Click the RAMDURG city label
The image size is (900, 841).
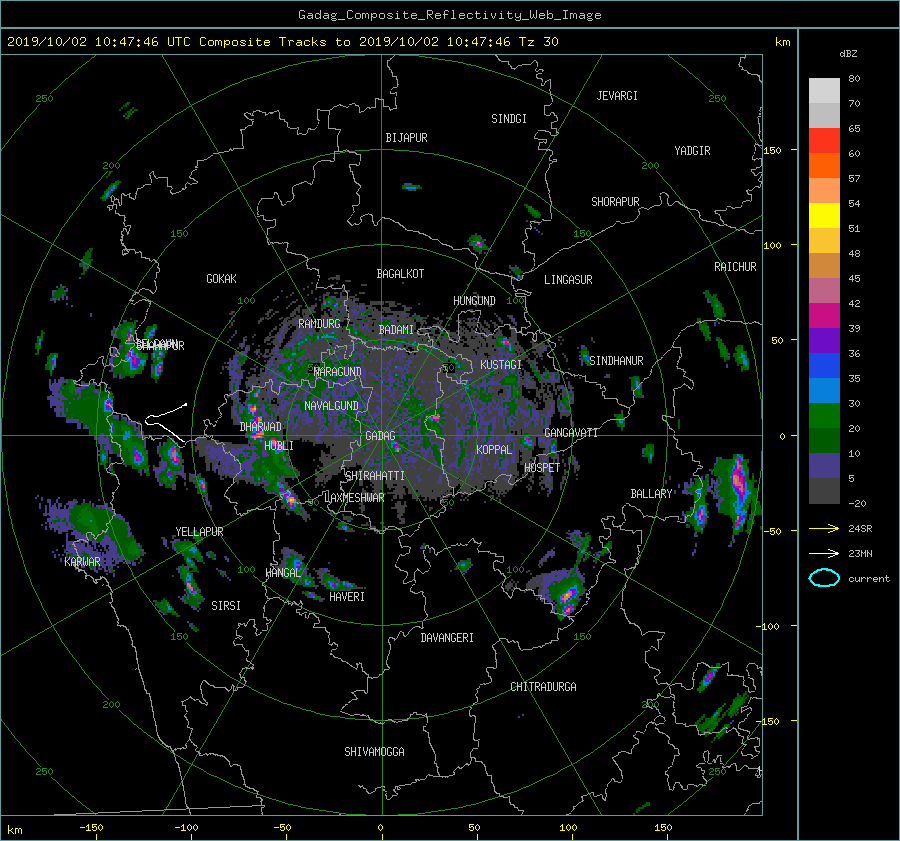pyautogui.click(x=319, y=324)
